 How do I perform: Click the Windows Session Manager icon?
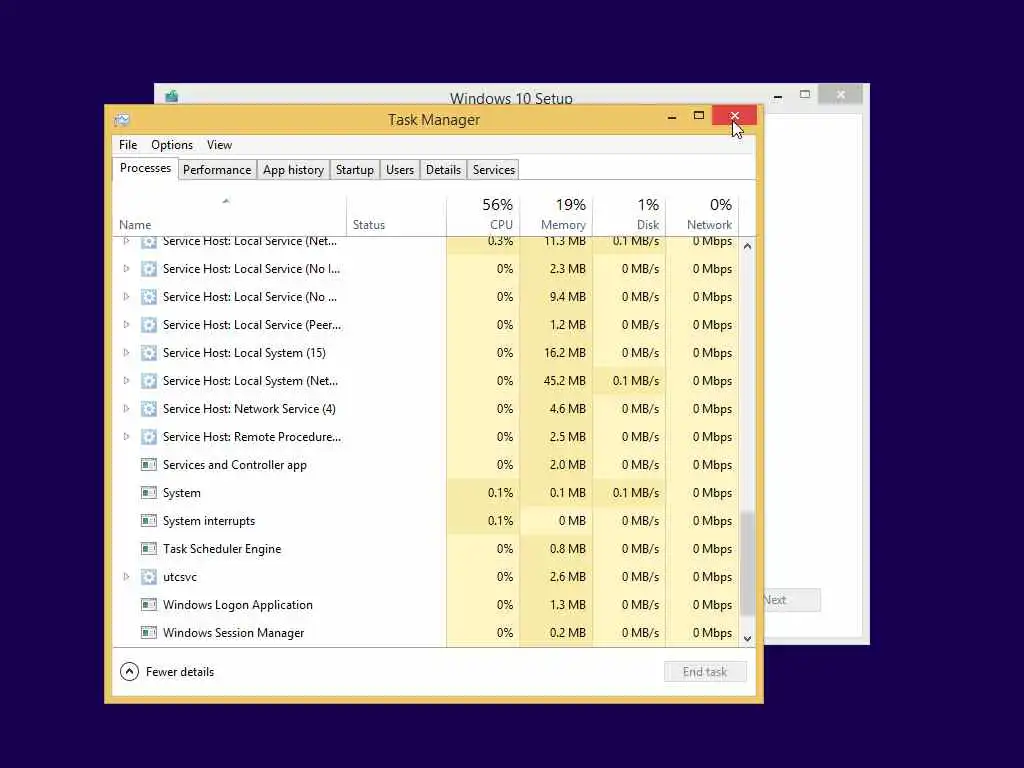pyautogui.click(x=149, y=633)
